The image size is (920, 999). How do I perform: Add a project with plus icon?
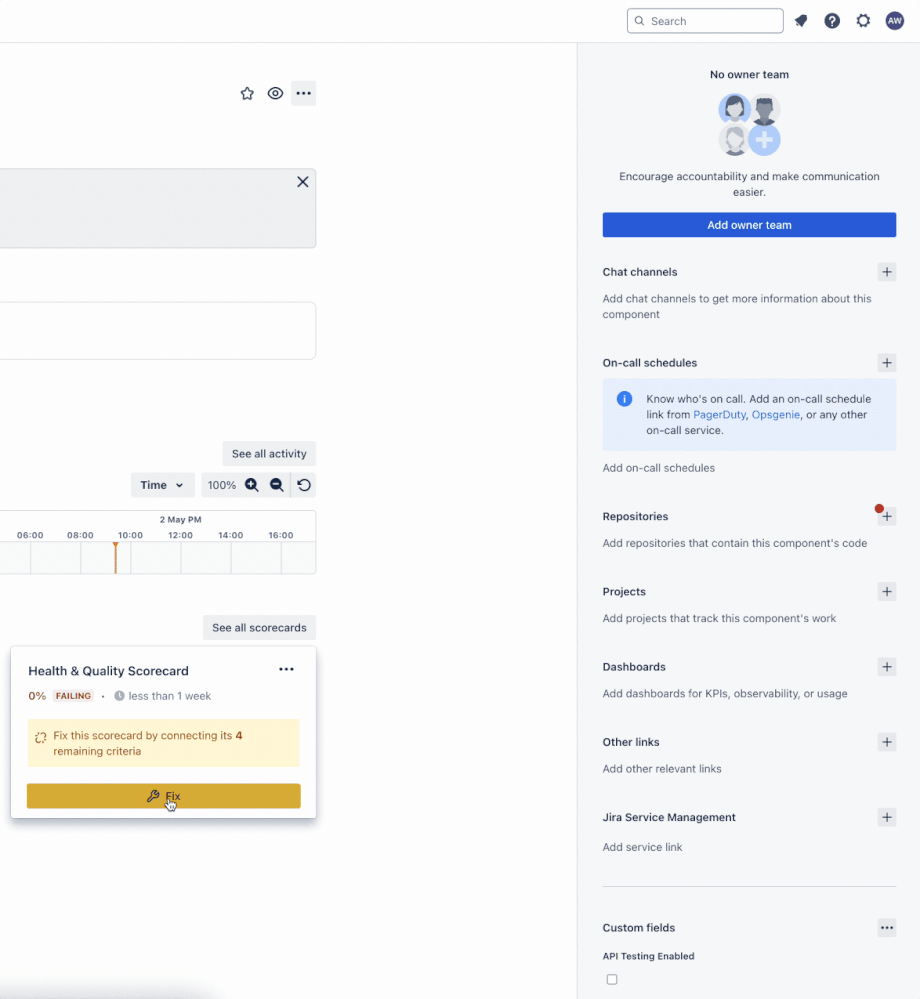click(x=887, y=592)
